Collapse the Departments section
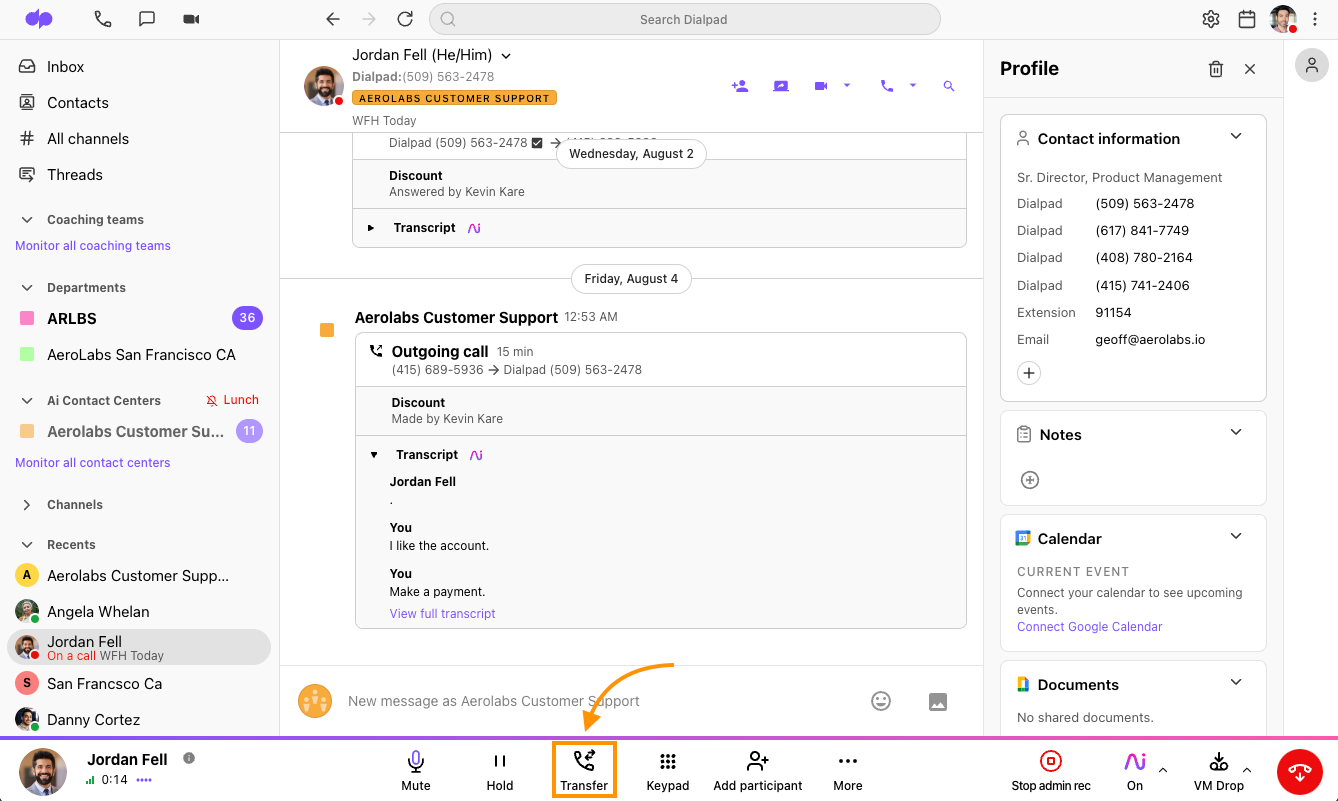The height and width of the screenshot is (801, 1338). tap(27, 288)
